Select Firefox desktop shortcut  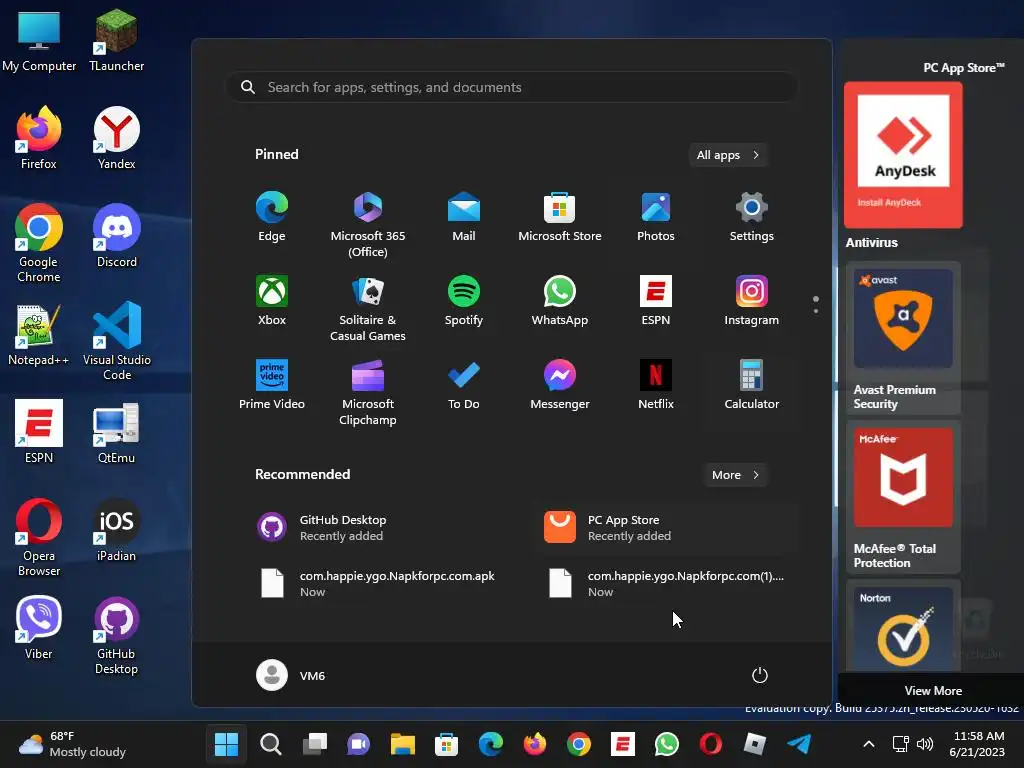tap(39, 138)
